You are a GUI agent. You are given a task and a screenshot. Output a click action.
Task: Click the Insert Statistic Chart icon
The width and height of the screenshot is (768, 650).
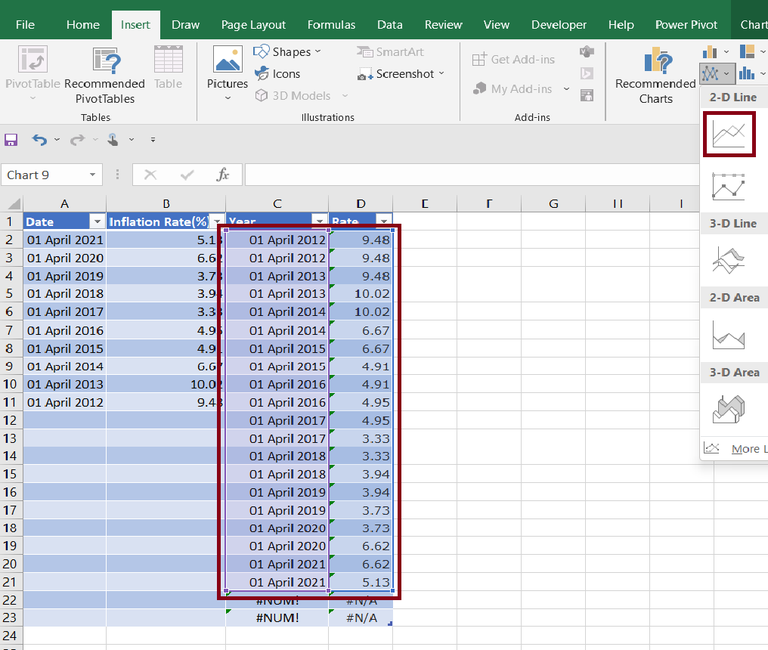747,73
